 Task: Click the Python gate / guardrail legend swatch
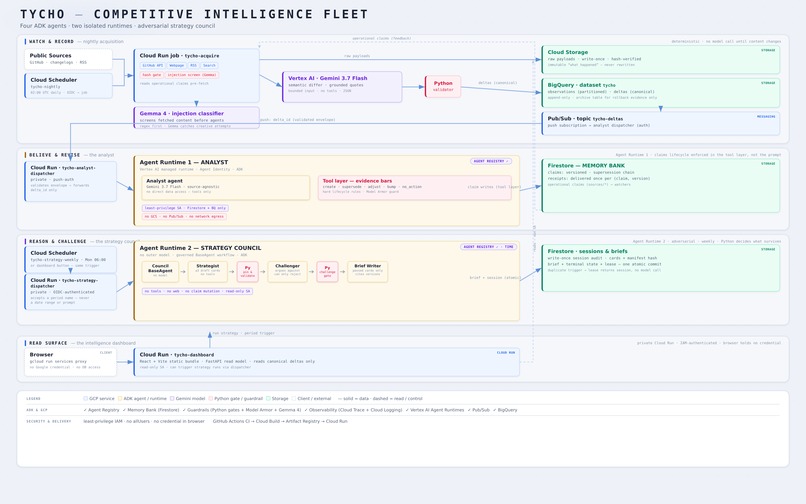pyautogui.click(x=211, y=399)
